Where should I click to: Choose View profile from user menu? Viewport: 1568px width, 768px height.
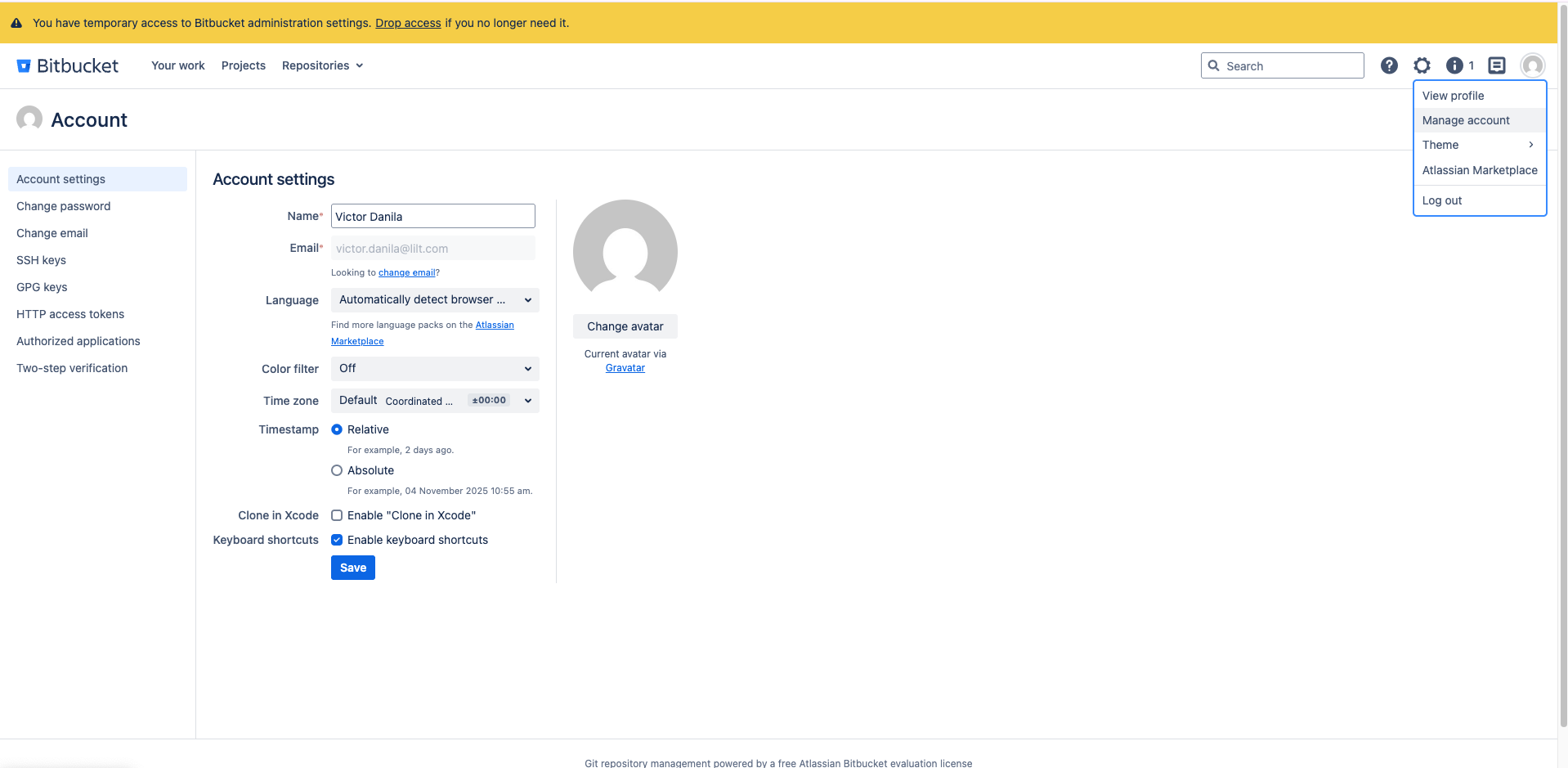[1480, 96]
